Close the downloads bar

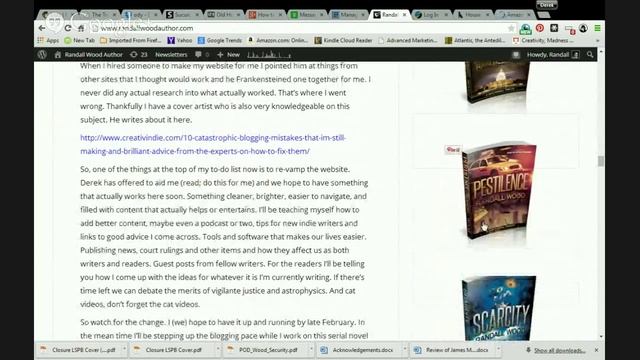596,350
